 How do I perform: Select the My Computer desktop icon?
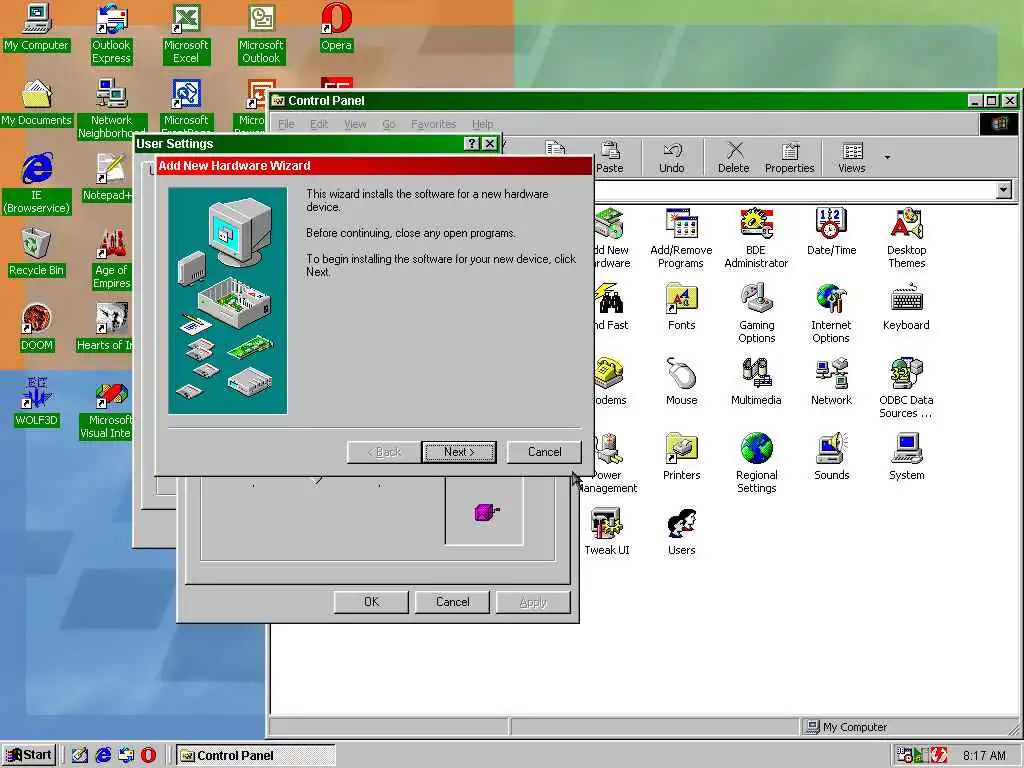coord(37,27)
